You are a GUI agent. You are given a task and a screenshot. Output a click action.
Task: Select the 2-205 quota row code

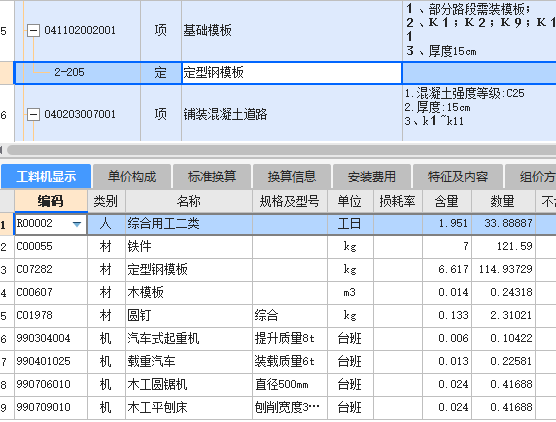coord(70,72)
